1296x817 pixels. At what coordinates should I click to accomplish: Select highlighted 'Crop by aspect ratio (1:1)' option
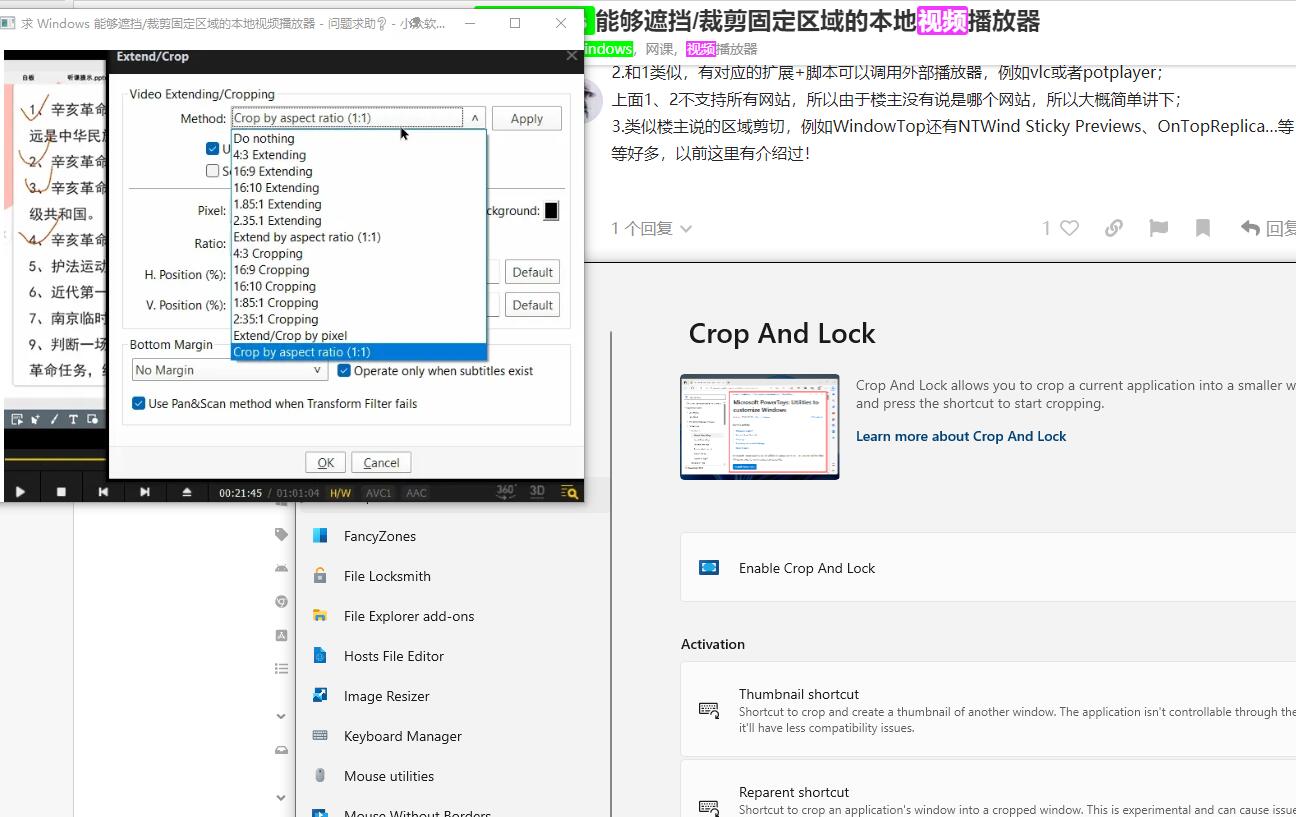pyautogui.click(x=359, y=352)
